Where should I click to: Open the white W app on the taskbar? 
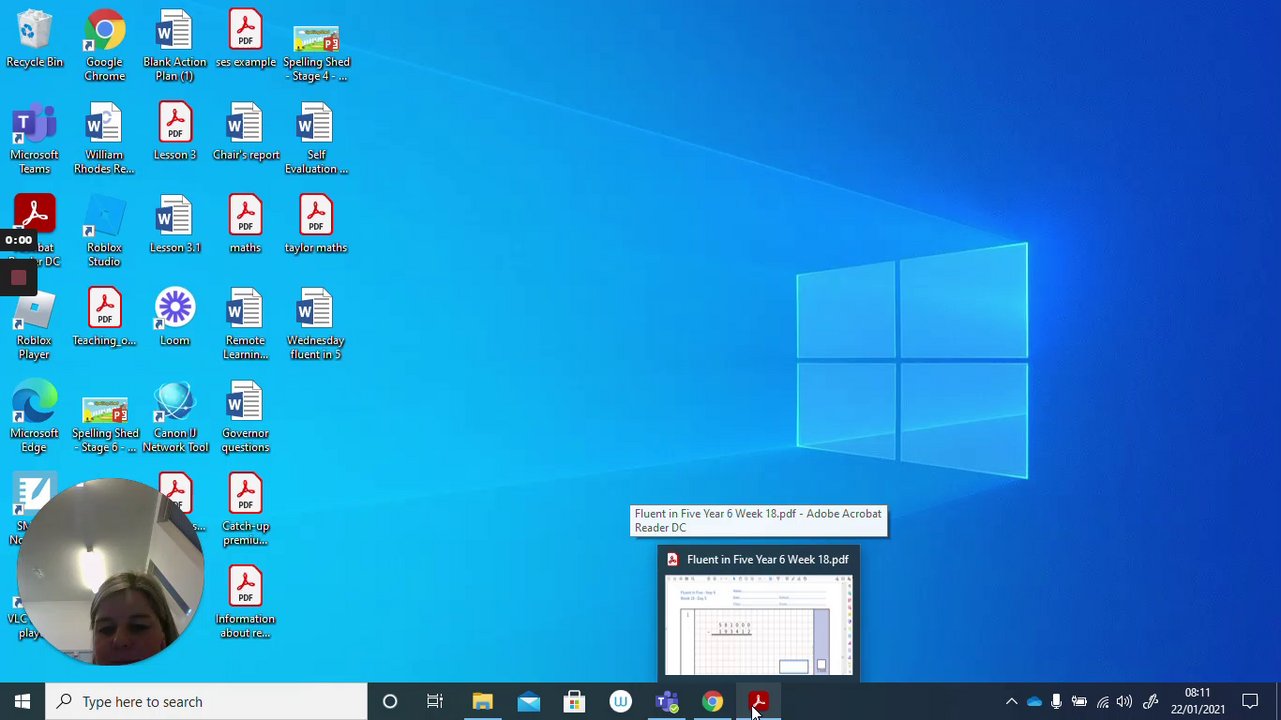620,702
